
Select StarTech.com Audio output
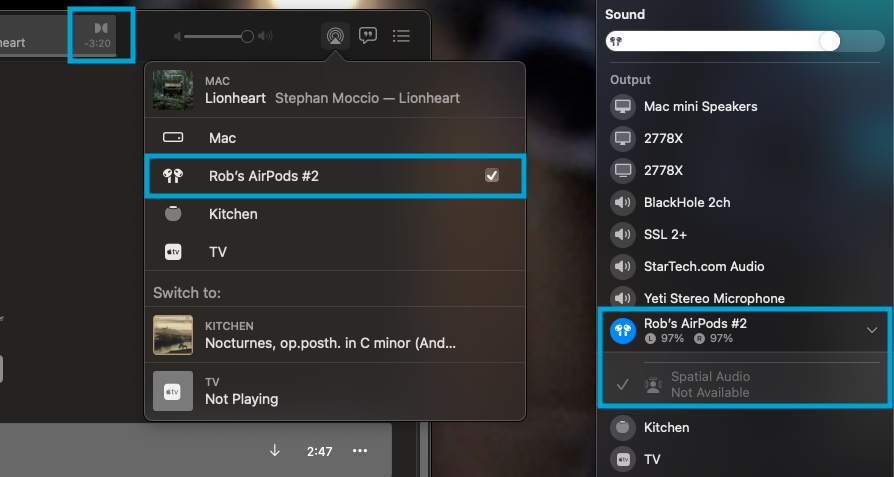(745, 266)
